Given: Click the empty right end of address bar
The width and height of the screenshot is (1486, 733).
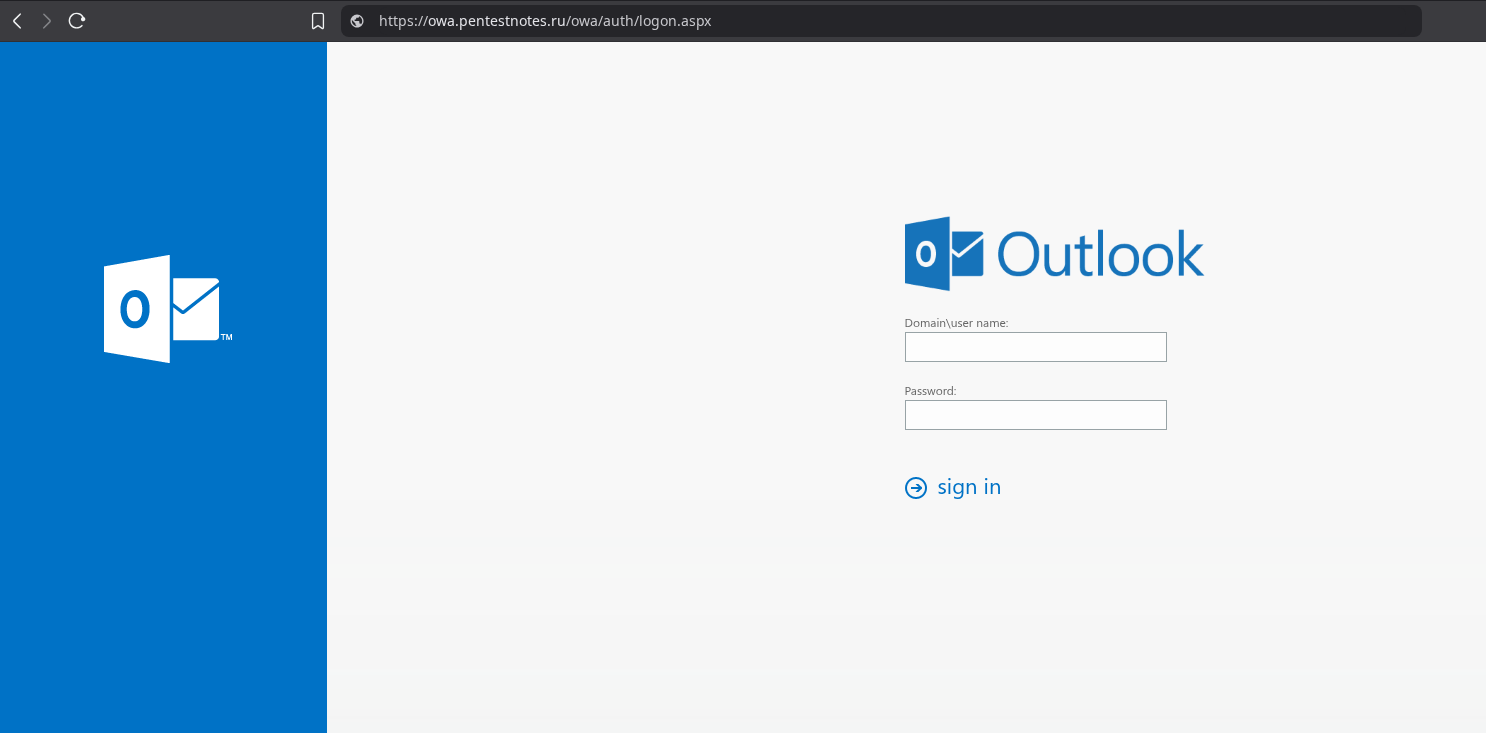Looking at the screenshot, I should click(x=1100, y=21).
